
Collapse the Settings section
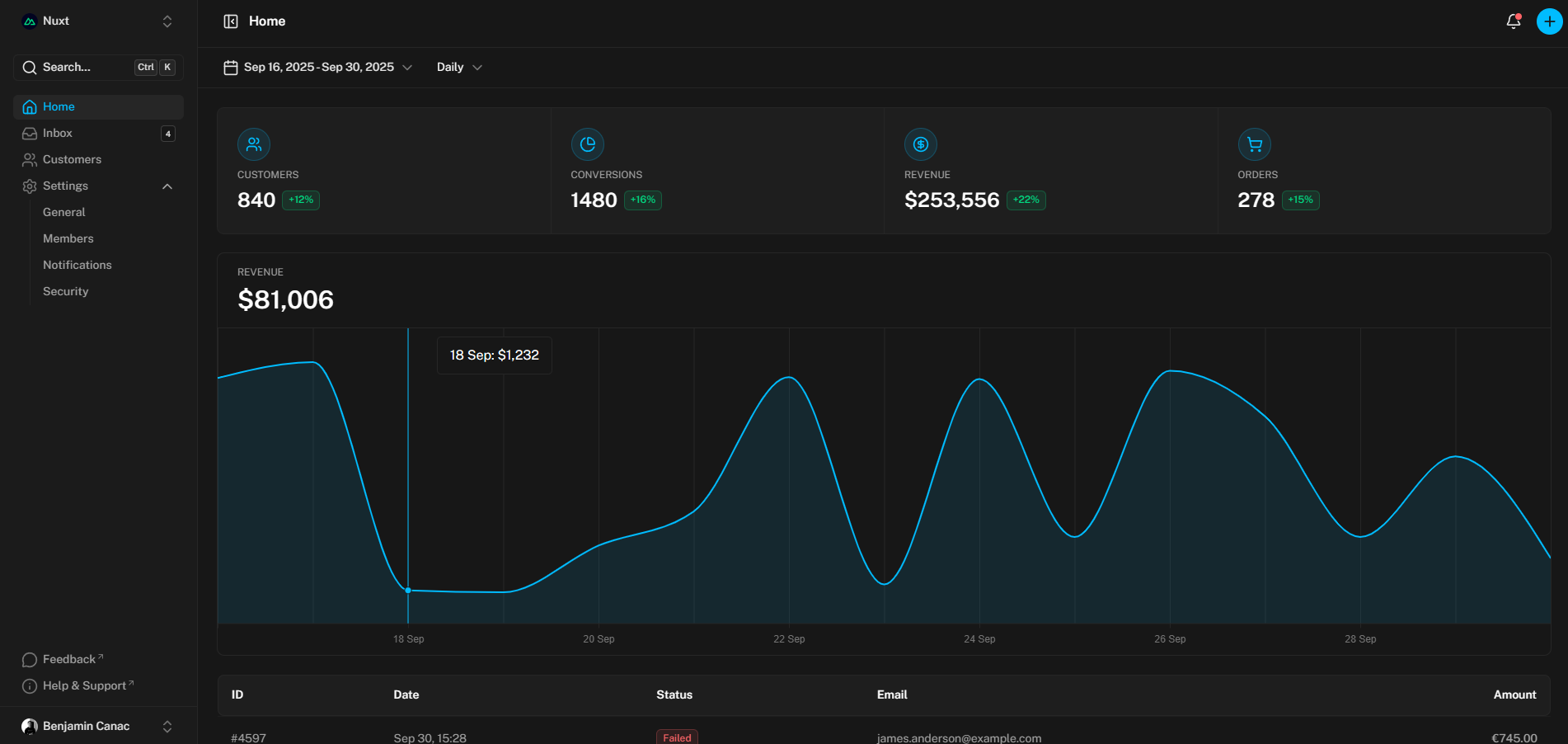167,186
